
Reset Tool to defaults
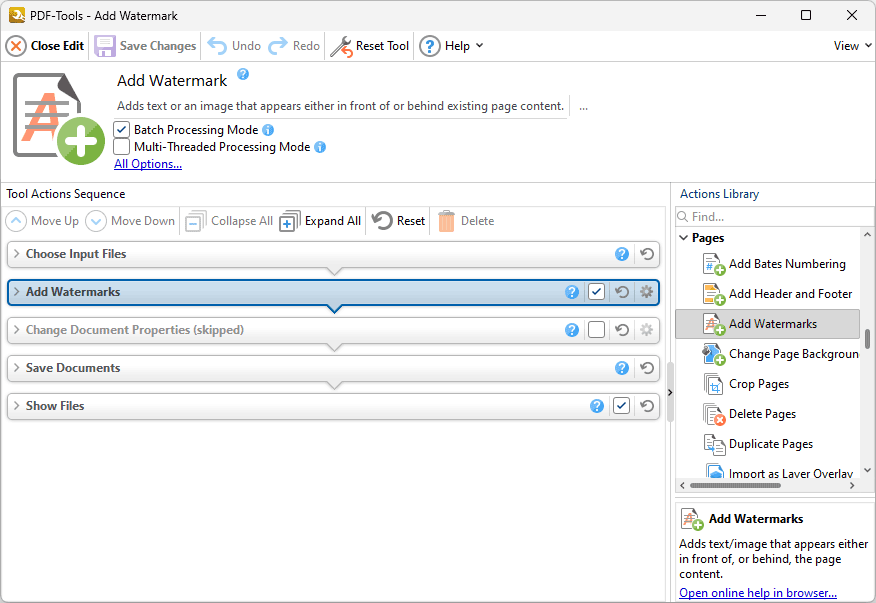click(370, 46)
